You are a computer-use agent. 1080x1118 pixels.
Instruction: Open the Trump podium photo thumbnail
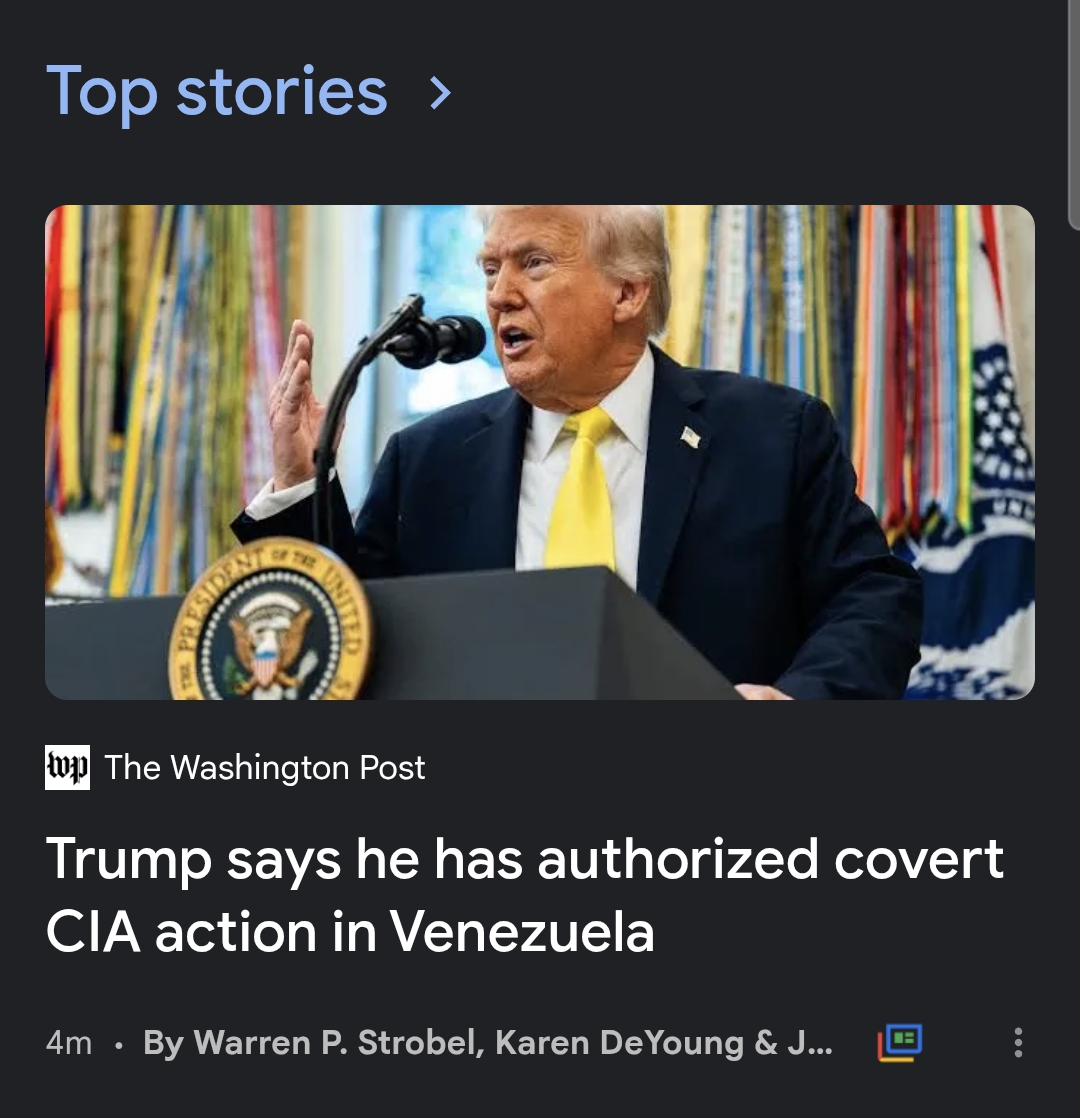(540, 452)
